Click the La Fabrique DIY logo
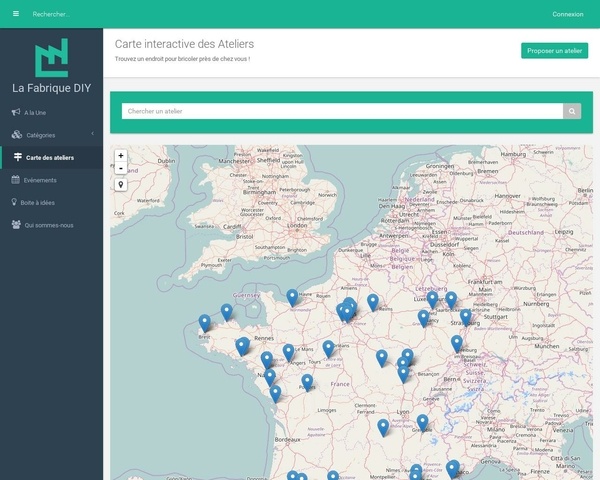The width and height of the screenshot is (600, 480). click(51, 59)
